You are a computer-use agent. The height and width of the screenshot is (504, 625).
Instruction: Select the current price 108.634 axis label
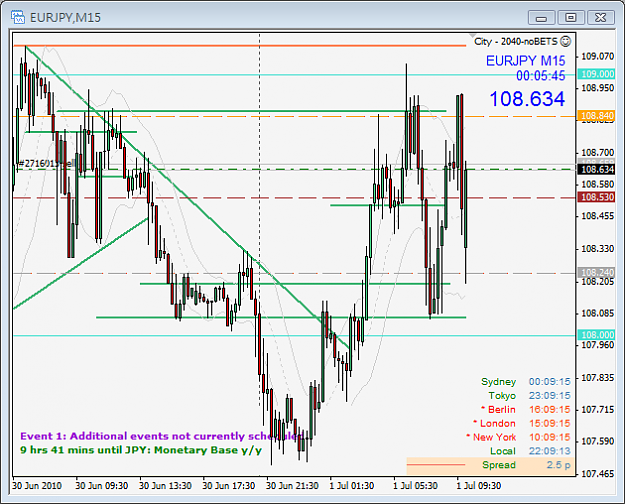(597, 169)
